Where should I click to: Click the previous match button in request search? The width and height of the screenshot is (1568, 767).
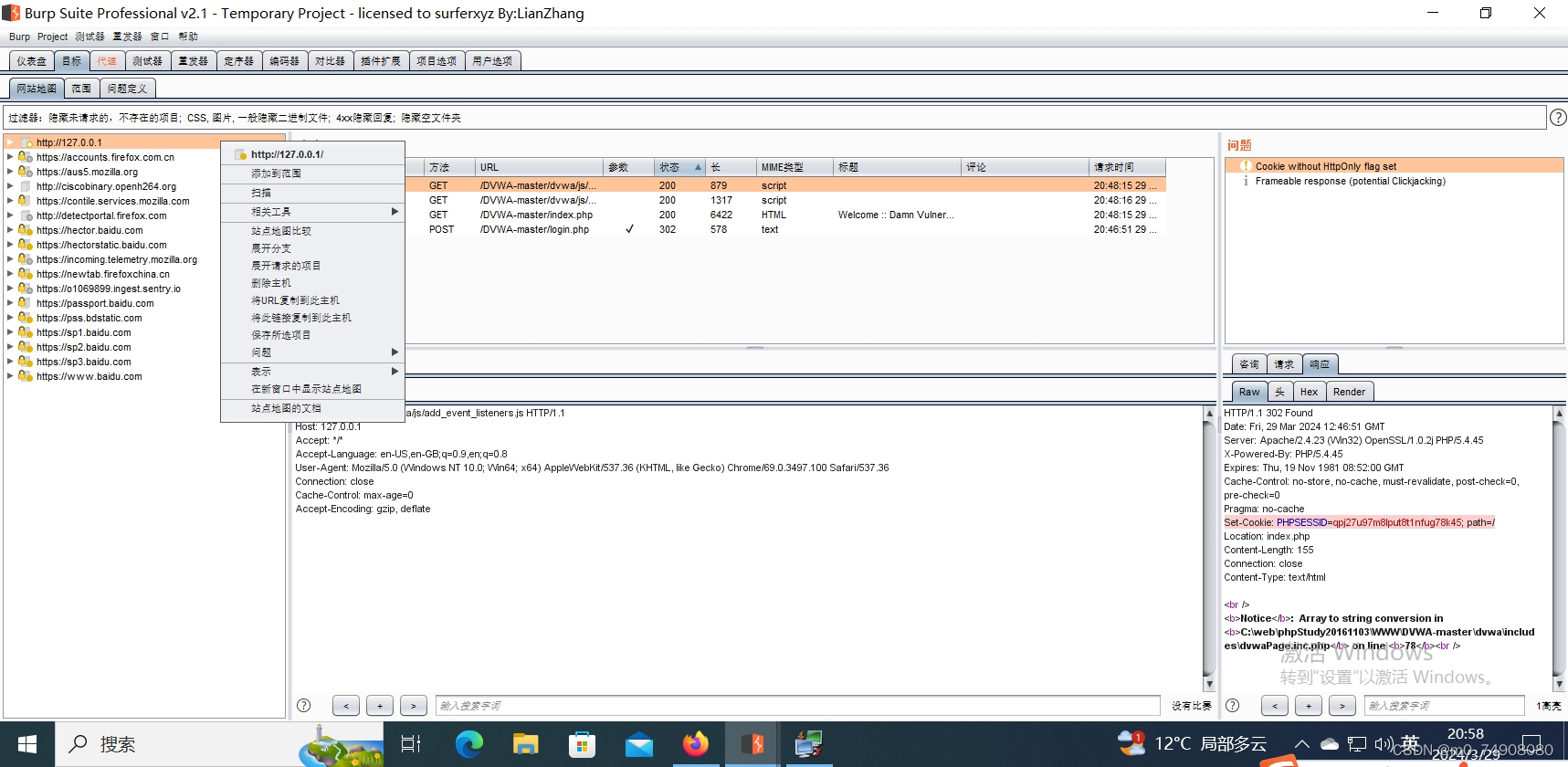346,705
